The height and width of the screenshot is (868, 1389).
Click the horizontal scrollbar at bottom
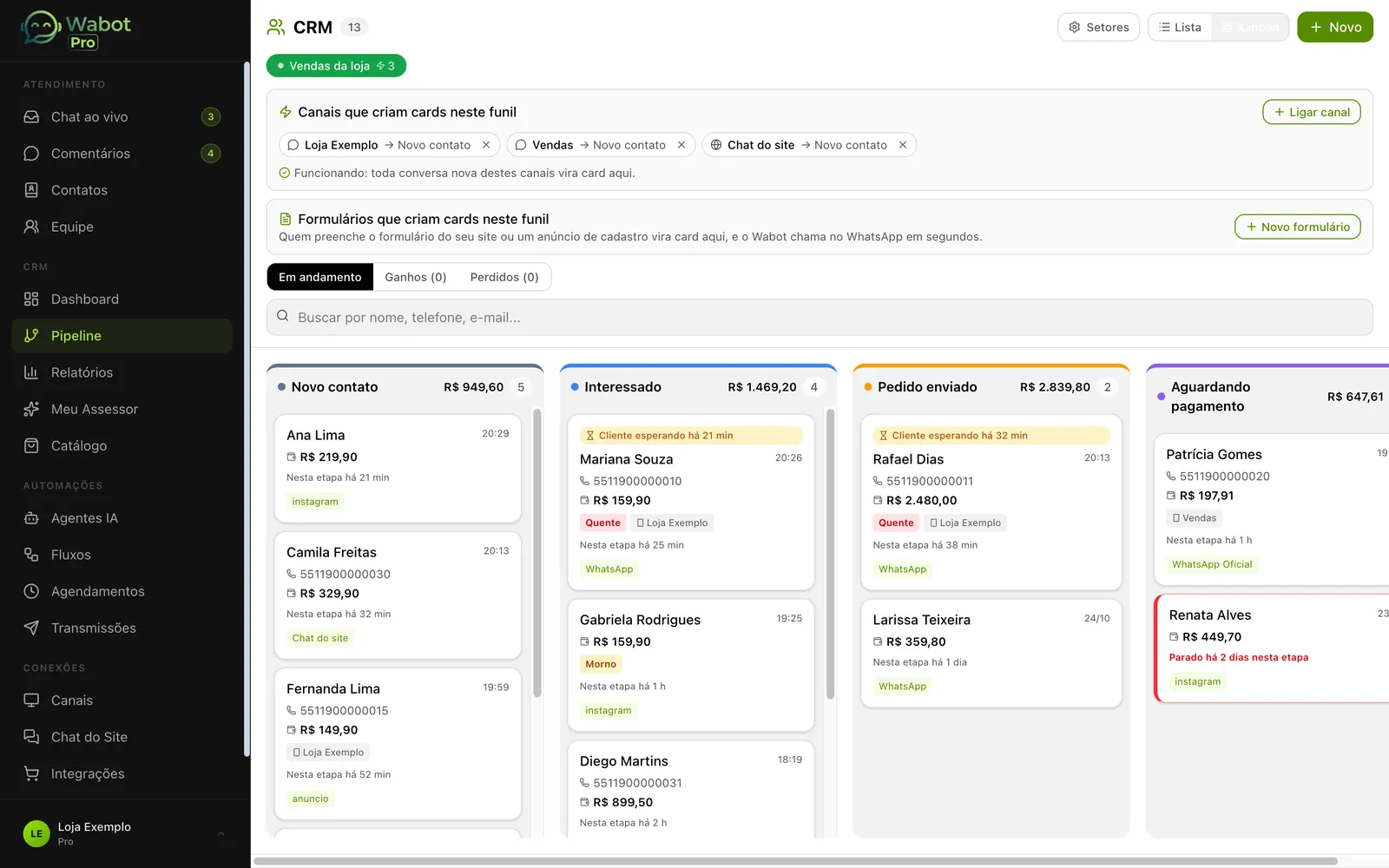[795, 861]
